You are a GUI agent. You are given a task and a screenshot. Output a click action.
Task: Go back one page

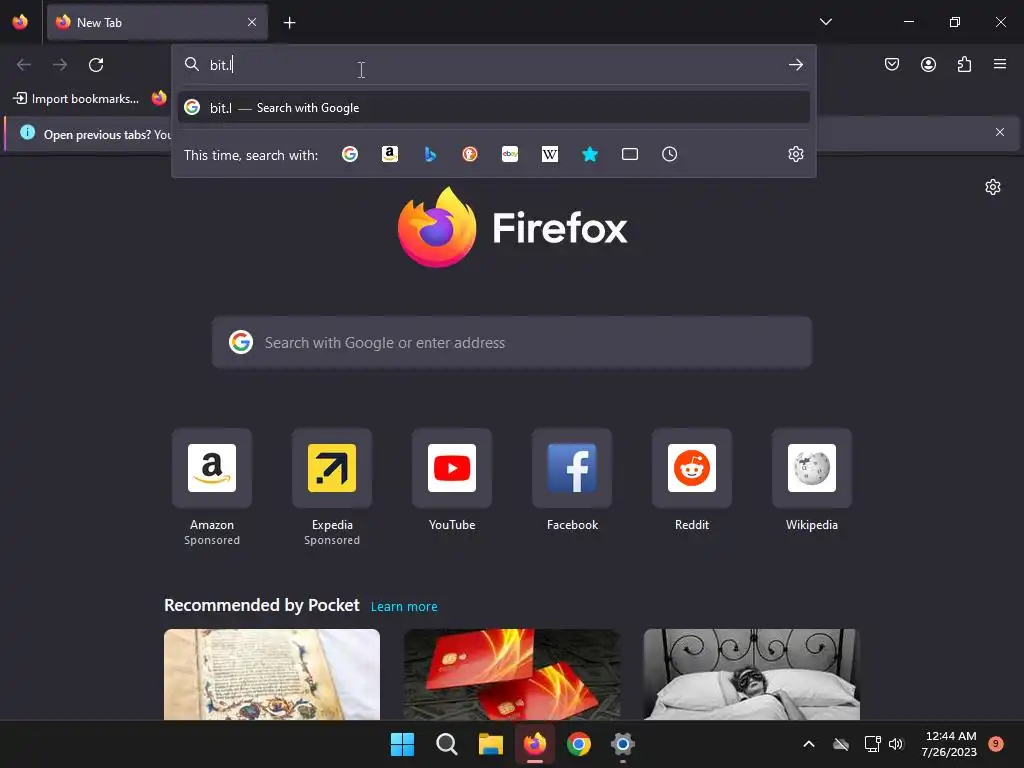pyautogui.click(x=24, y=65)
